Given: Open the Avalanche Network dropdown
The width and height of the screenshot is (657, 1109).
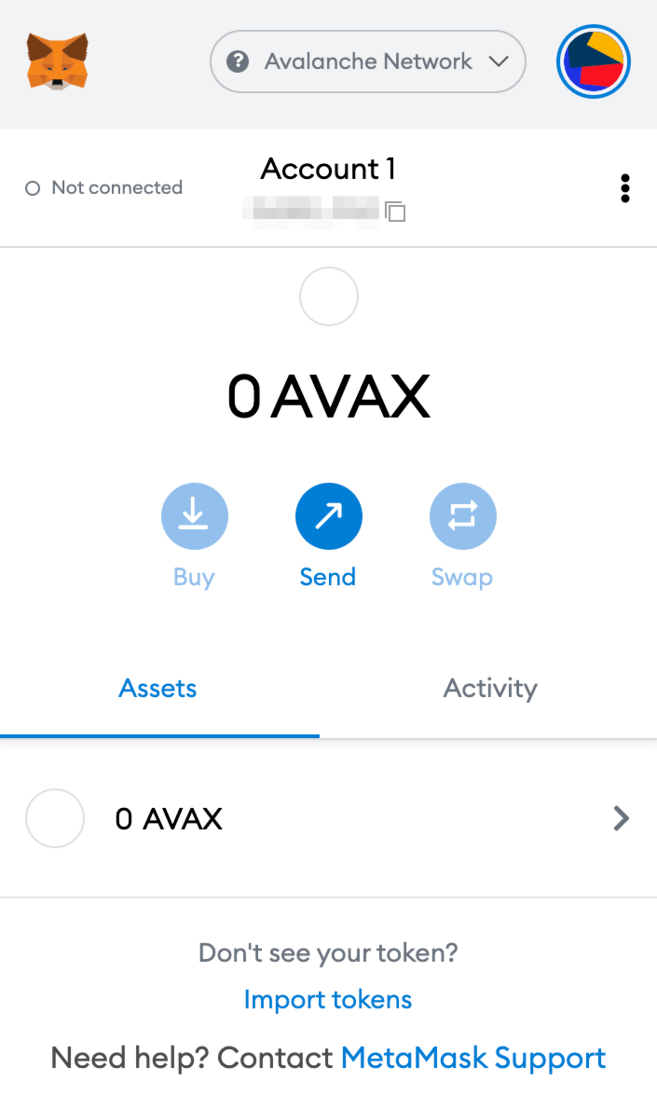Looking at the screenshot, I should (x=367, y=62).
